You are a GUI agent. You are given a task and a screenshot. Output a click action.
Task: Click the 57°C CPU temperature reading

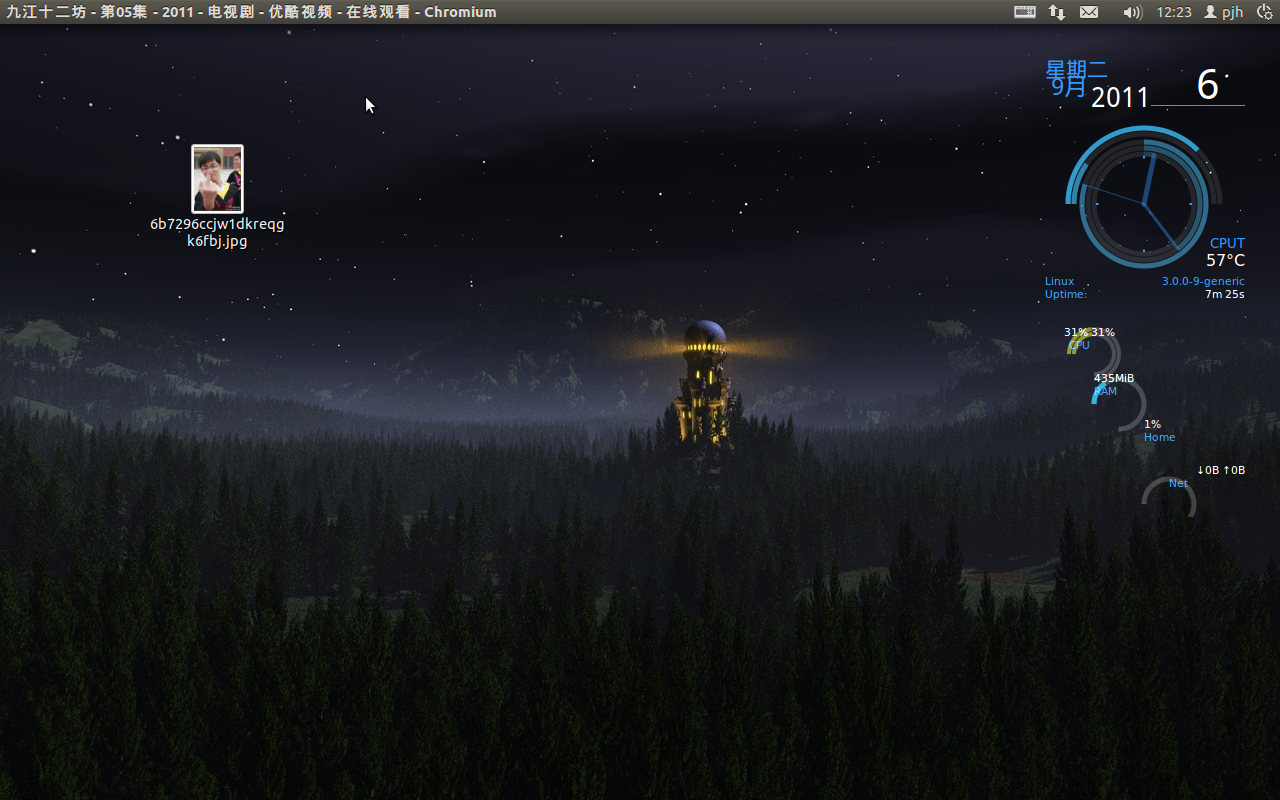(1225, 260)
